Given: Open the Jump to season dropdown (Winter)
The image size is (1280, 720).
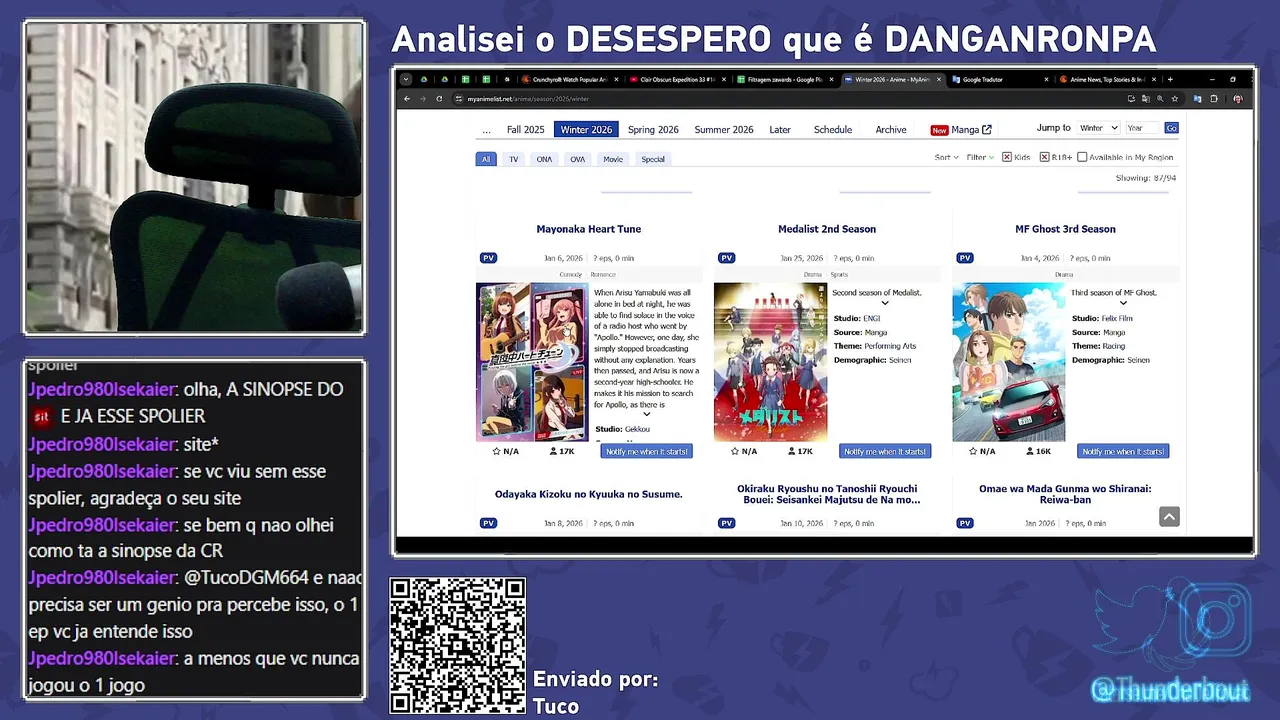Looking at the screenshot, I should click(1097, 128).
